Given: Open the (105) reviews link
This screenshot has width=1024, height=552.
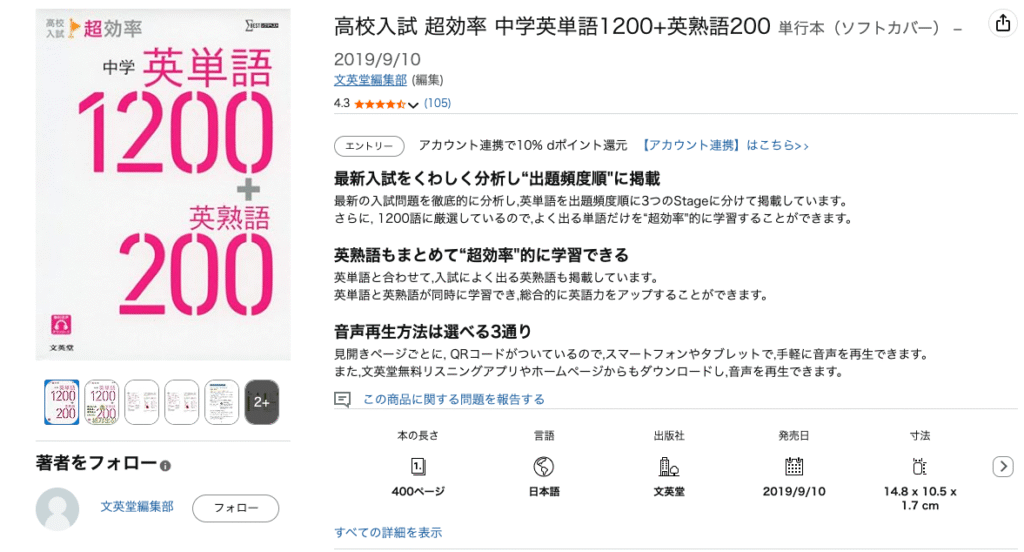Looking at the screenshot, I should pos(438,103).
